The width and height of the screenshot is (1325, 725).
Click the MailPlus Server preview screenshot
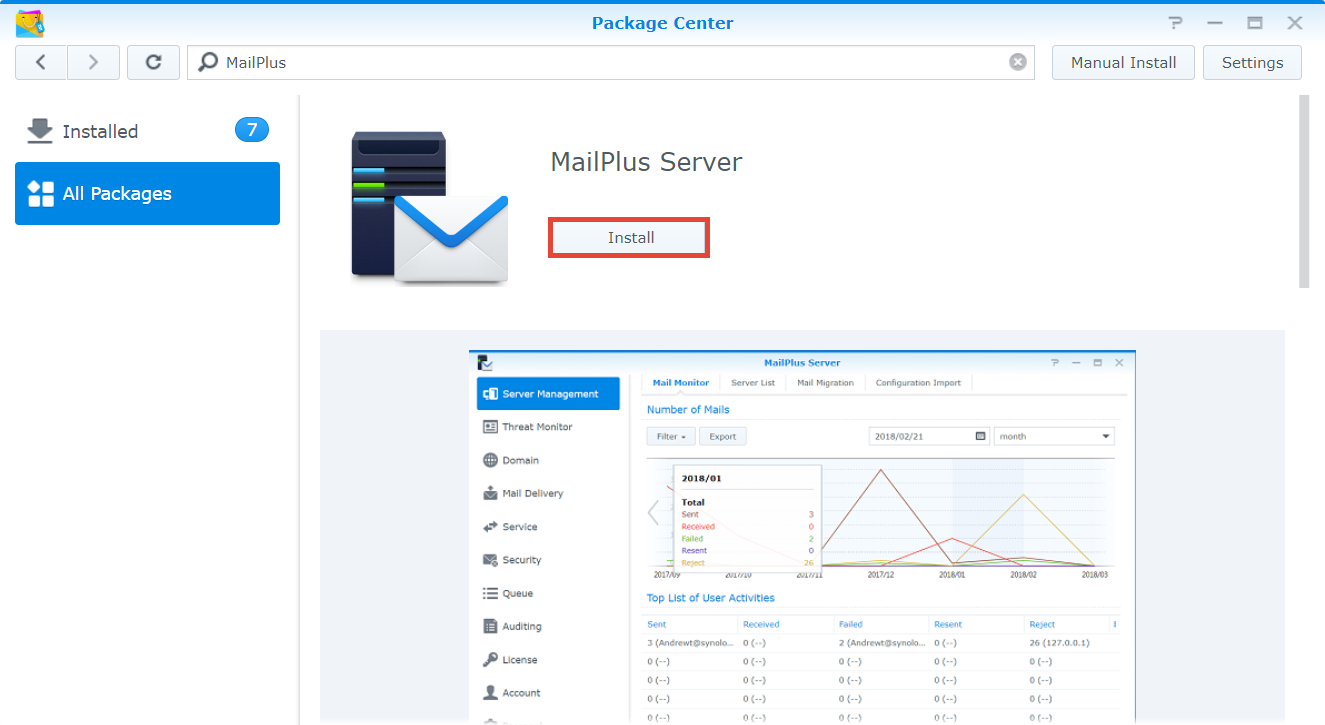802,537
